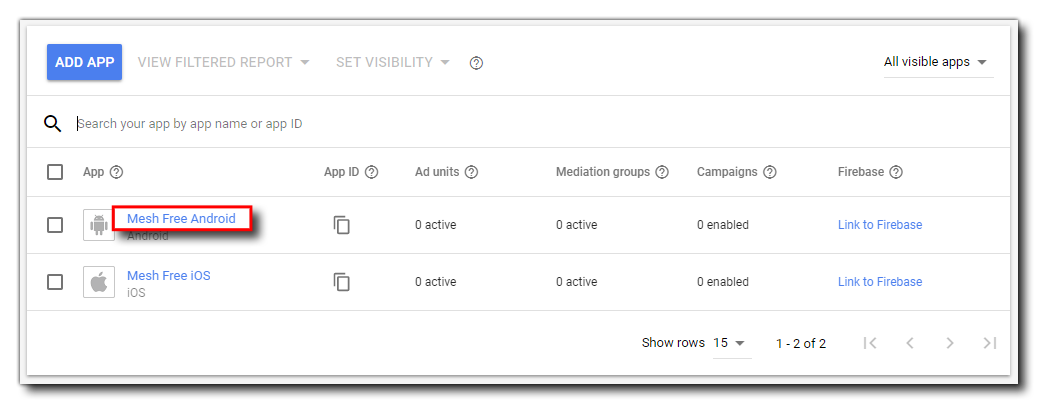Check the Mesh Free iOS row checkbox
The width and height of the screenshot is (1038, 404).
click(x=55, y=282)
